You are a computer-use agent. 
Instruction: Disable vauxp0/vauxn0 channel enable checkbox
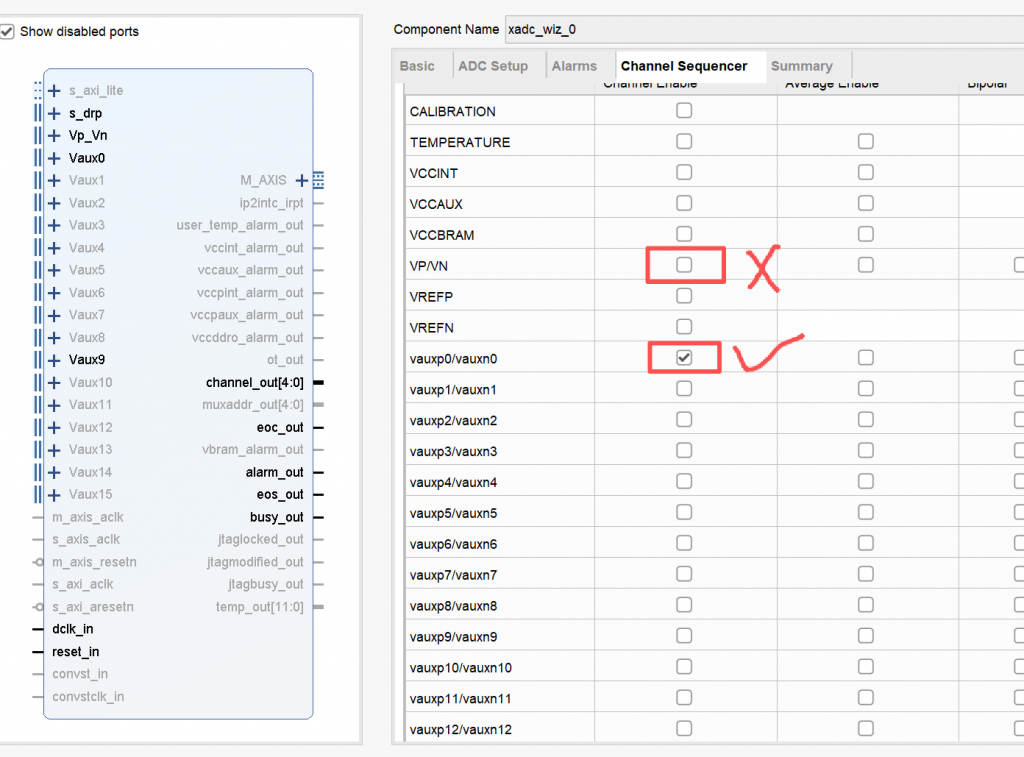pyautogui.click(x=684, y=358)
